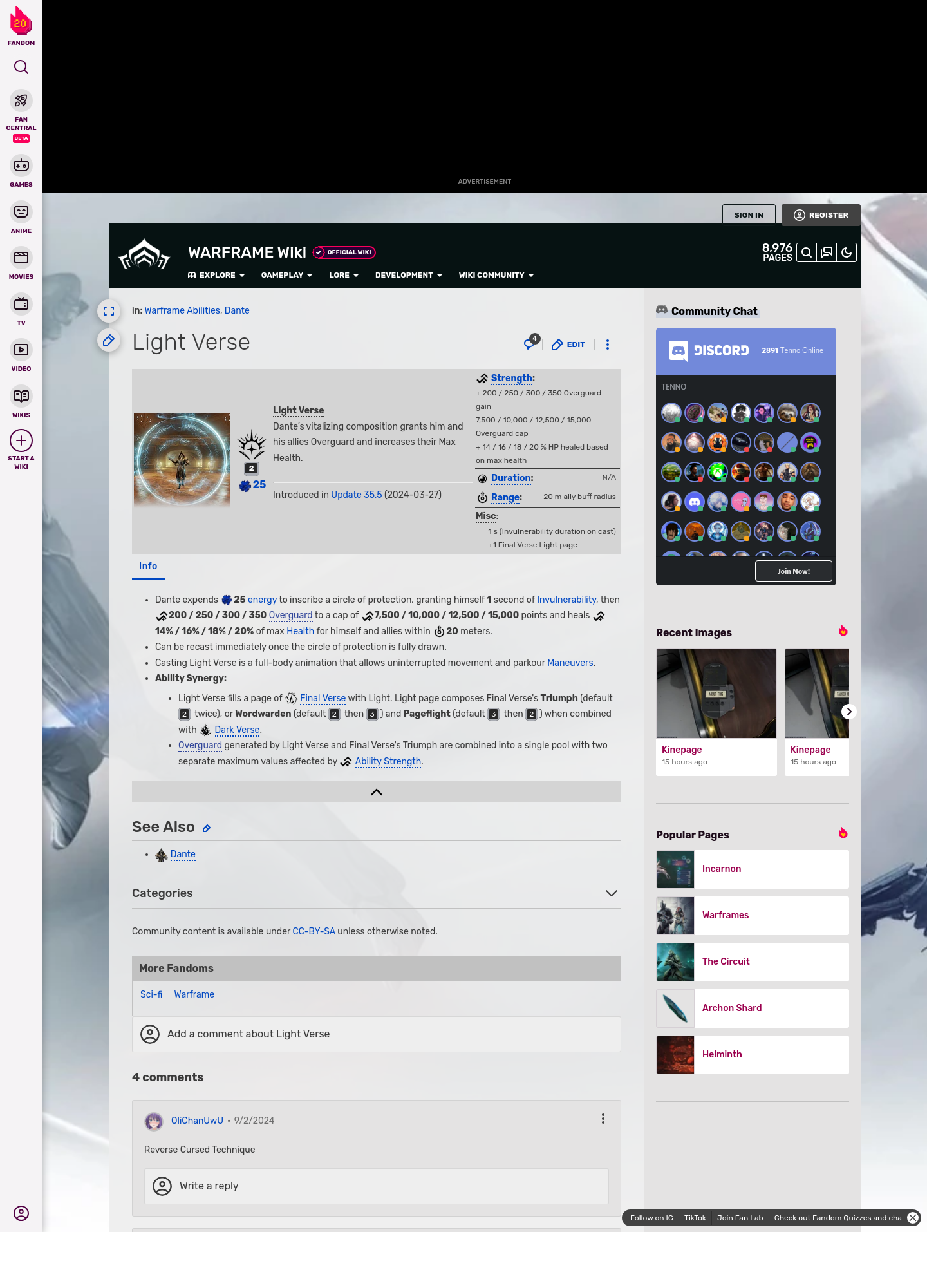
Task: Click Join Fan Lab in bottom bar
Action: point(740,1218)
